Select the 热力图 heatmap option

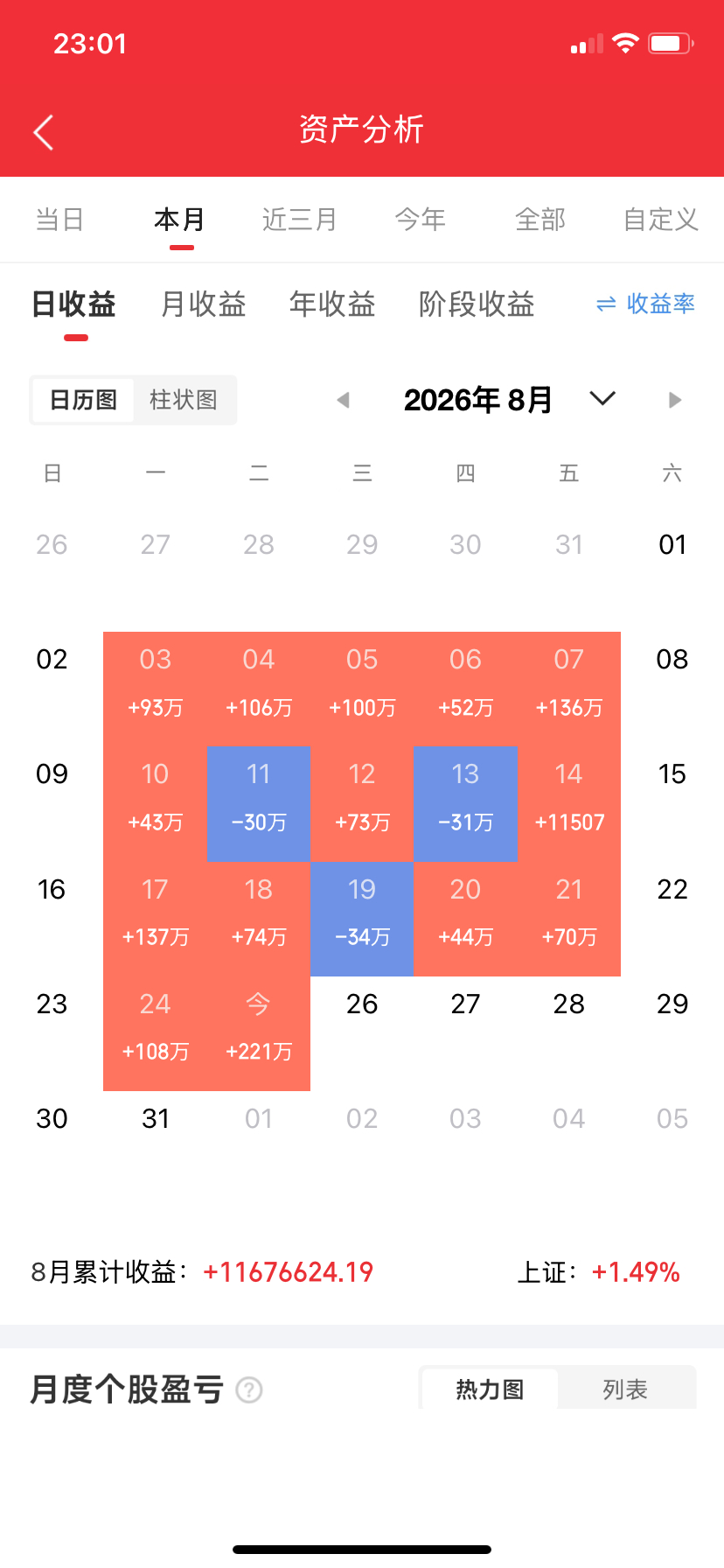490,1389
